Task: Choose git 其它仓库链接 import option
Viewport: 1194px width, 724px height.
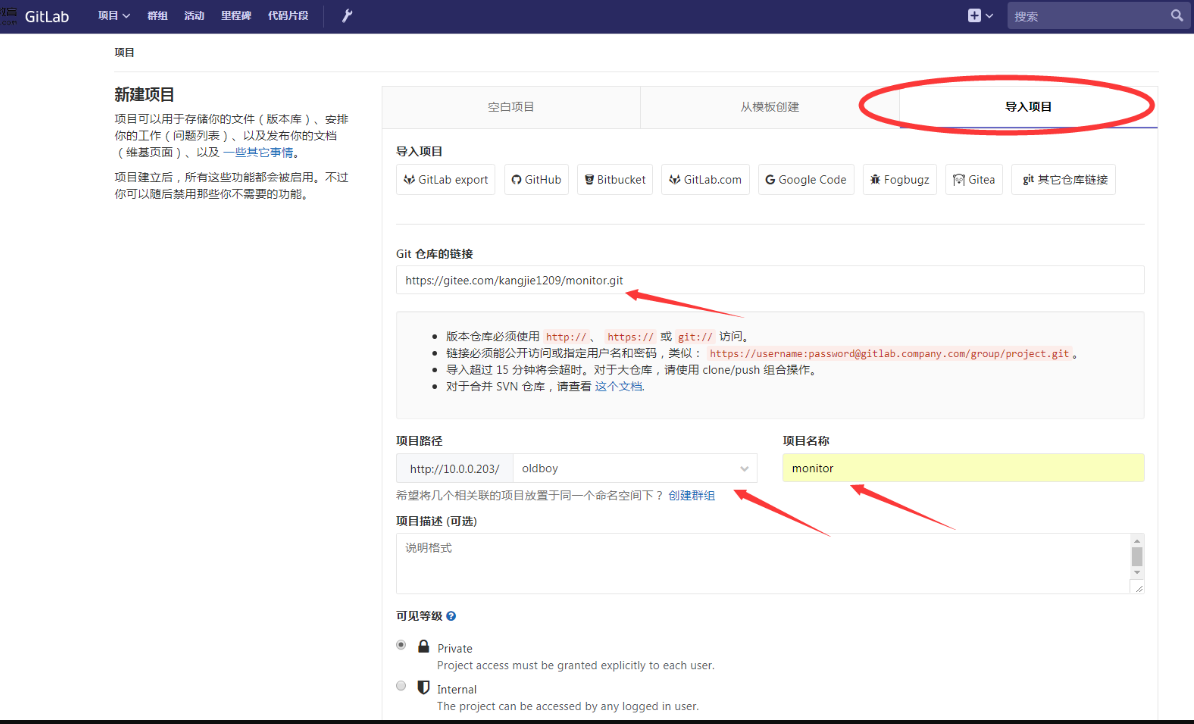Action: click(x=1063, y=180)
